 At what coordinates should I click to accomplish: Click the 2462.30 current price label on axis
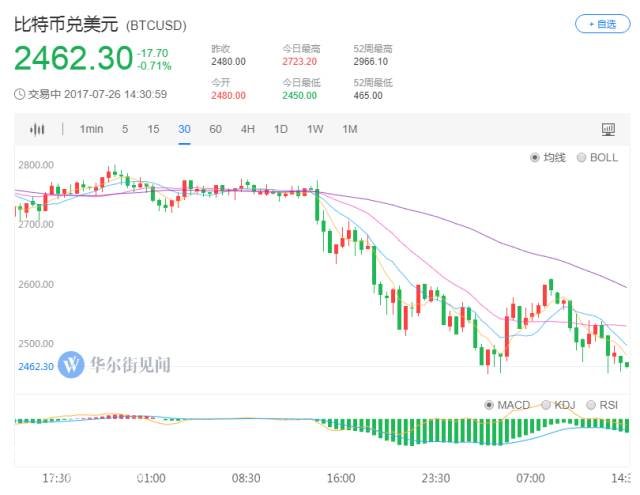pyautogui.click(x=35, y=366)
